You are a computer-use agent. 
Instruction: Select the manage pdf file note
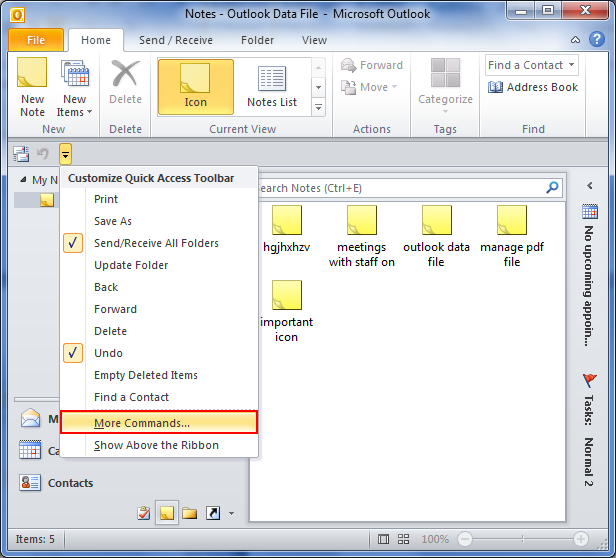[512, 237]
